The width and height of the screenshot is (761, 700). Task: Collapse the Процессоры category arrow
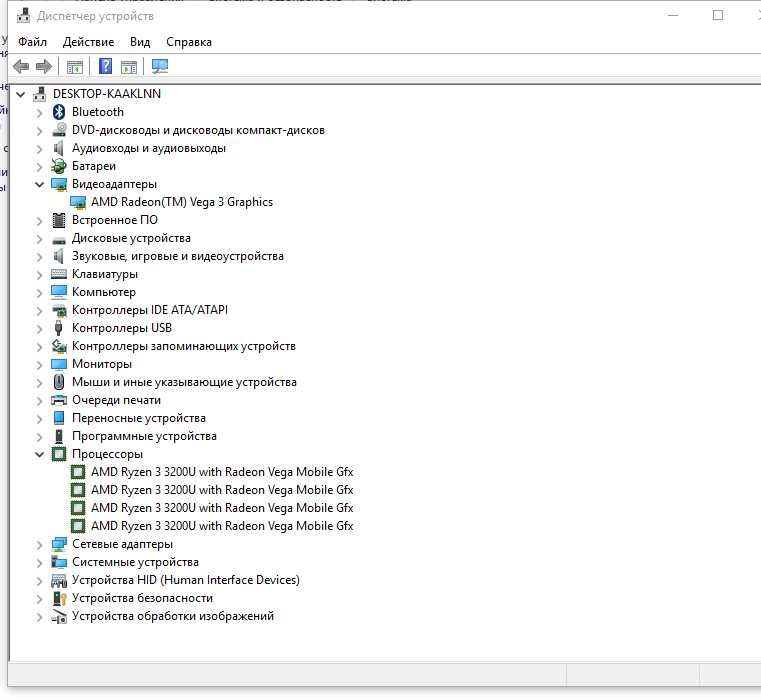[39, 454]
